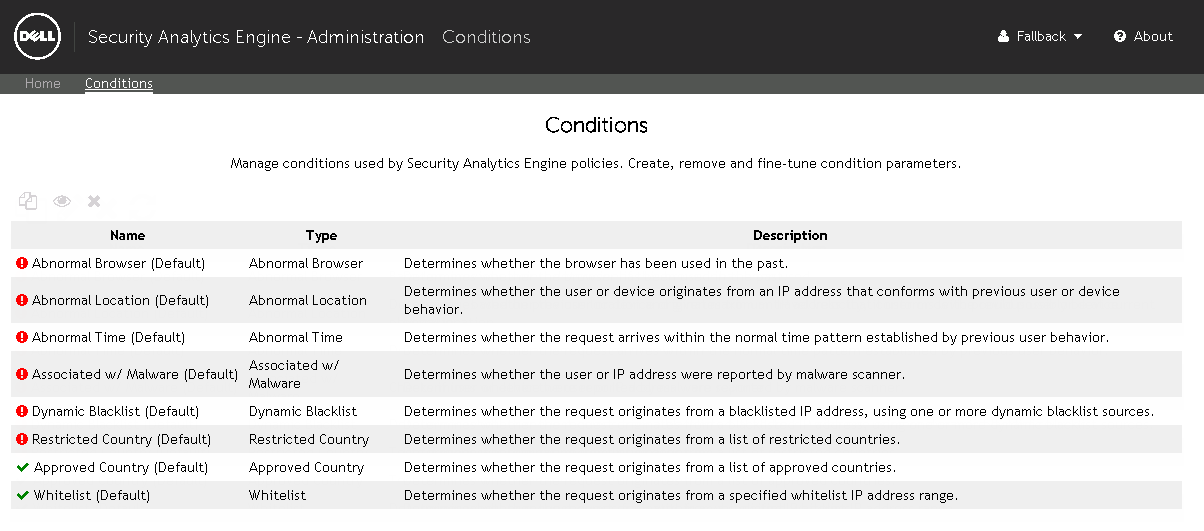Viewport: 1204px width, 531px height.
Task: Select the Associated w/ Malware (Default) row
Action: point(596,374)
